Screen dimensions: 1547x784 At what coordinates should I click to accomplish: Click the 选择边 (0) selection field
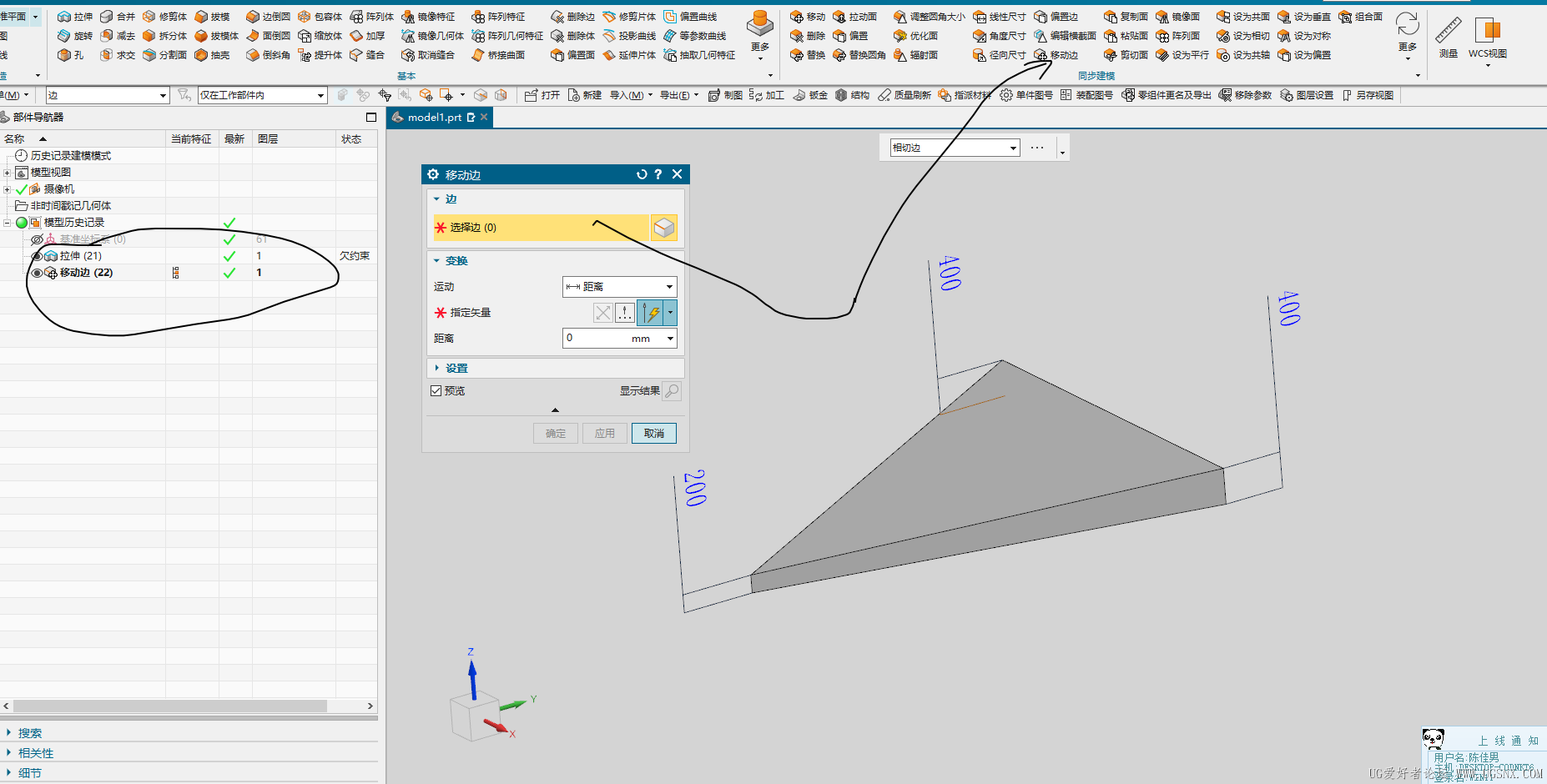pos(541,228)
